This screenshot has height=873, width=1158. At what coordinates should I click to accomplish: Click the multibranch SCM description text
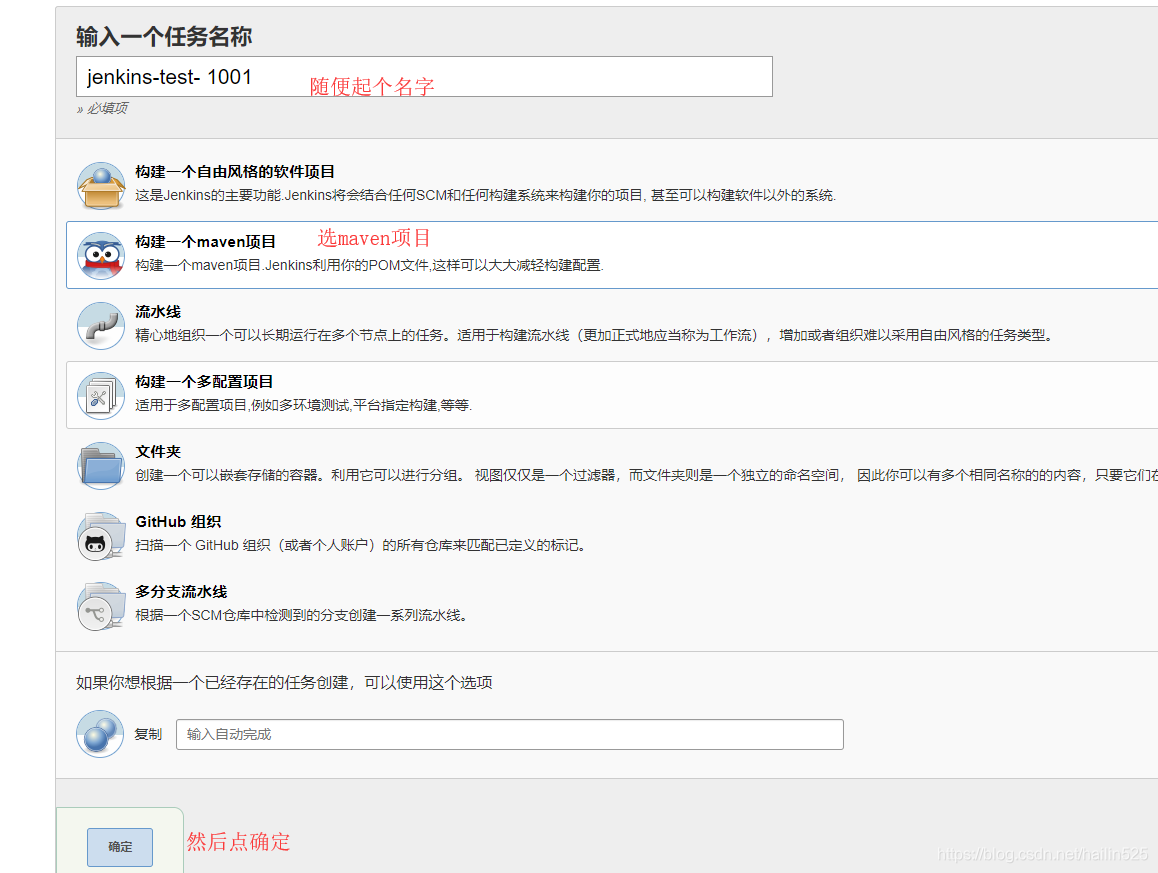click(301, 616)
